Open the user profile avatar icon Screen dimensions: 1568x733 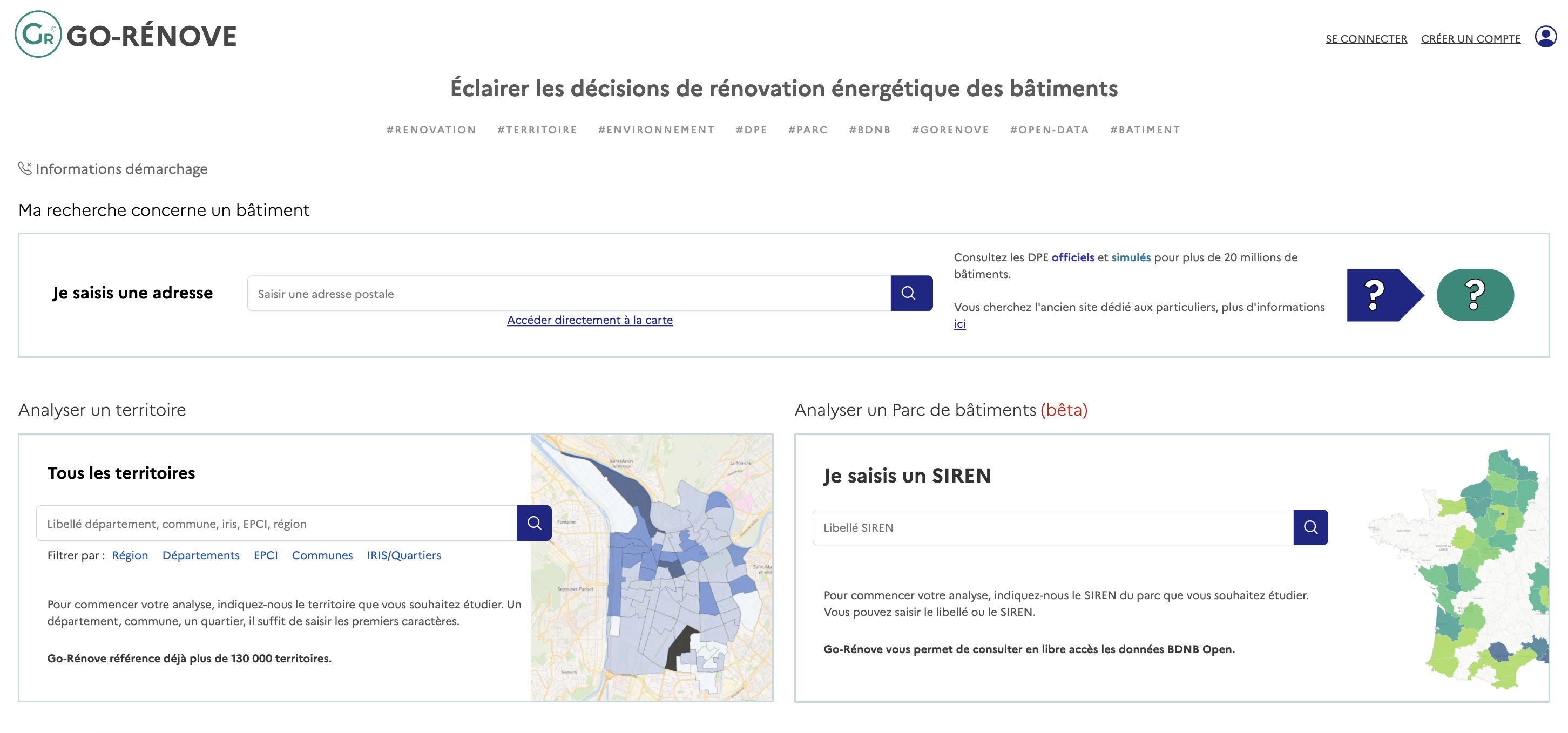pyautogui.click(x=1545, y=37)
